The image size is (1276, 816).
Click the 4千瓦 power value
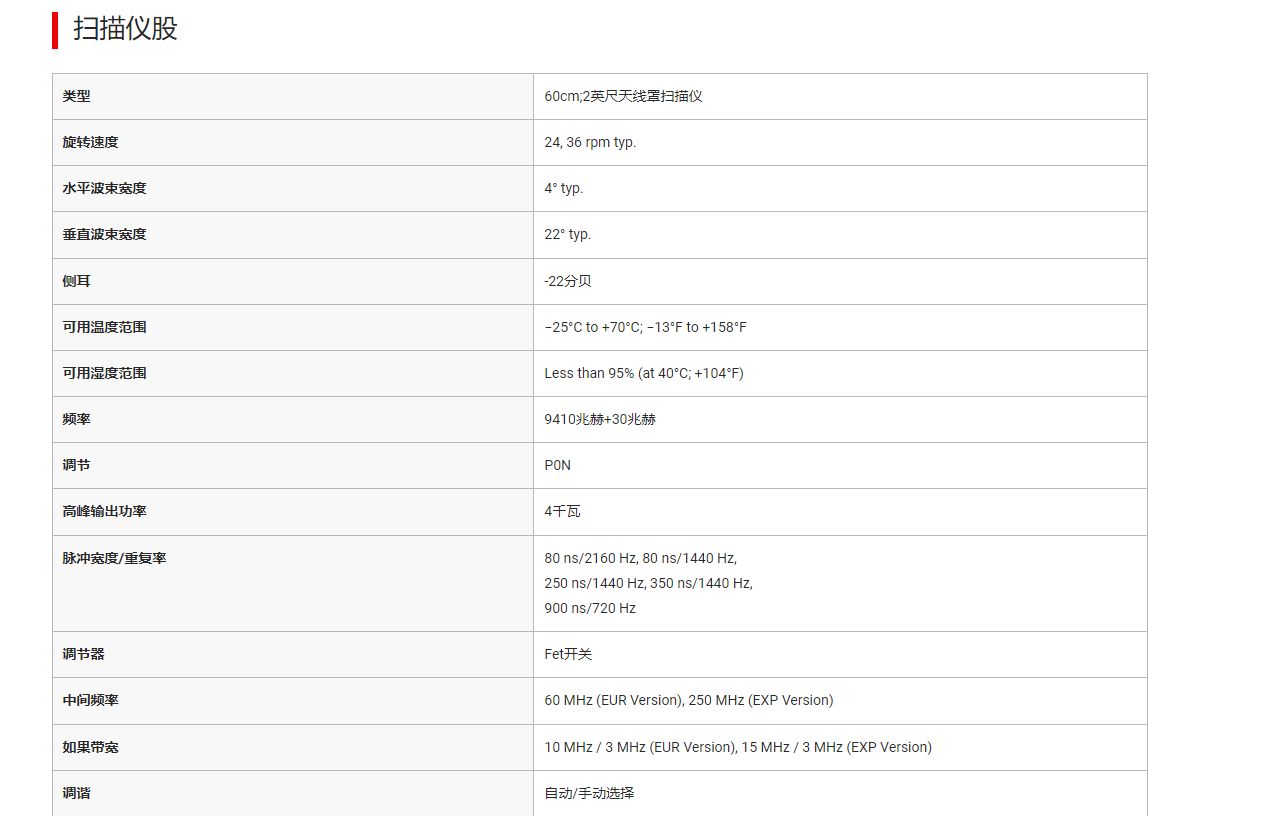coord(562,511)
